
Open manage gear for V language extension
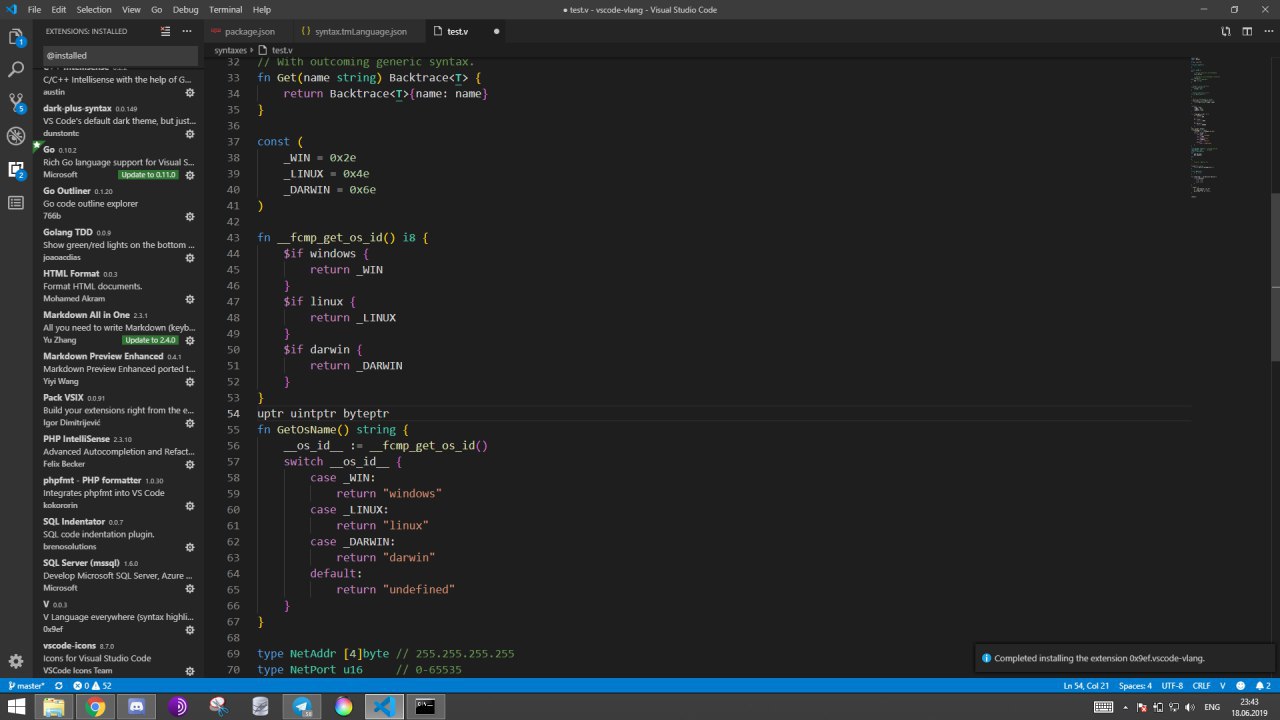click(x=190, y=630)
